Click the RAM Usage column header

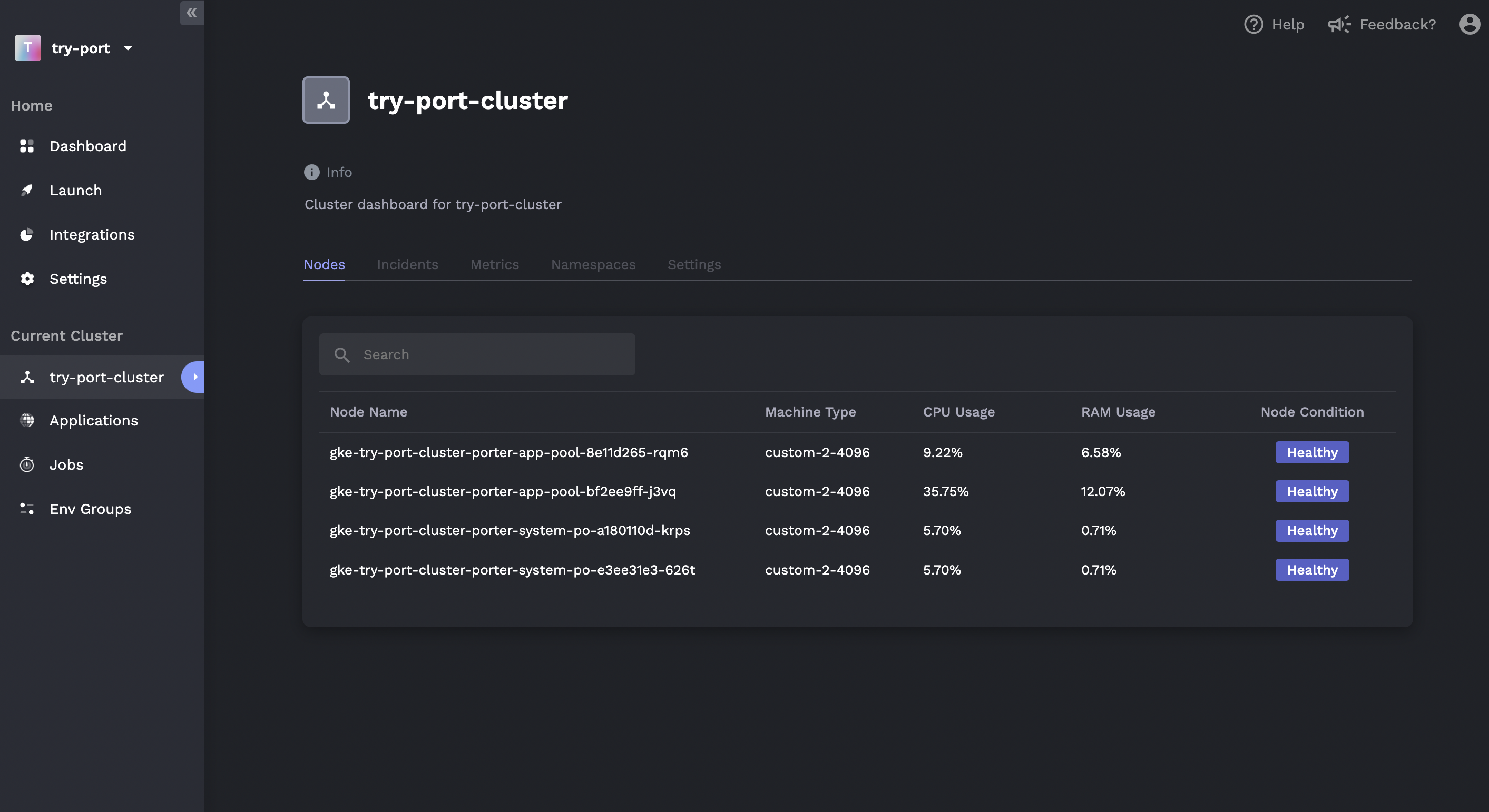(x=1119, y=412)
